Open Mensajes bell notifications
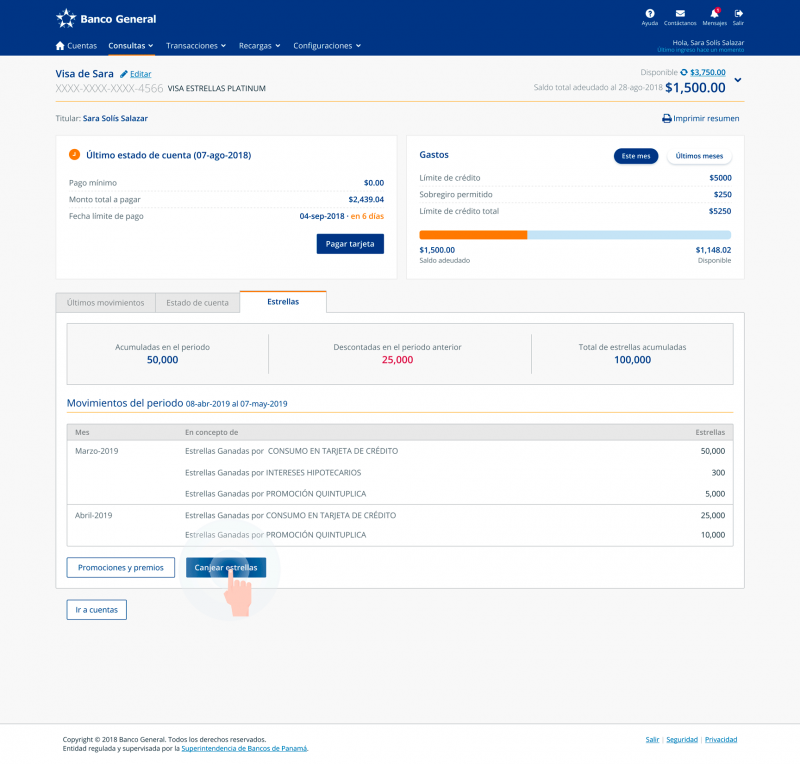The width and height of the screenshot is (800, 764). tap(714, 13)
